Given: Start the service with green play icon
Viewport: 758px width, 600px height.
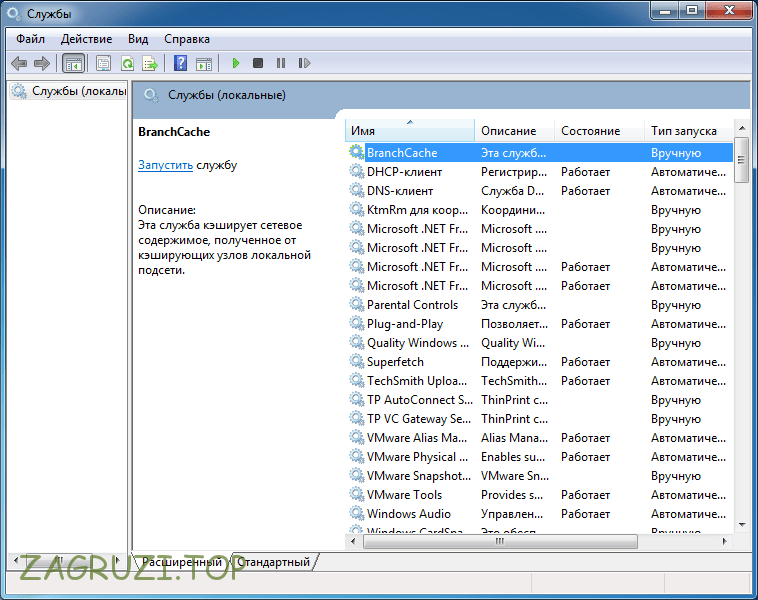Looking at the screenshot, I should [236, 63].
